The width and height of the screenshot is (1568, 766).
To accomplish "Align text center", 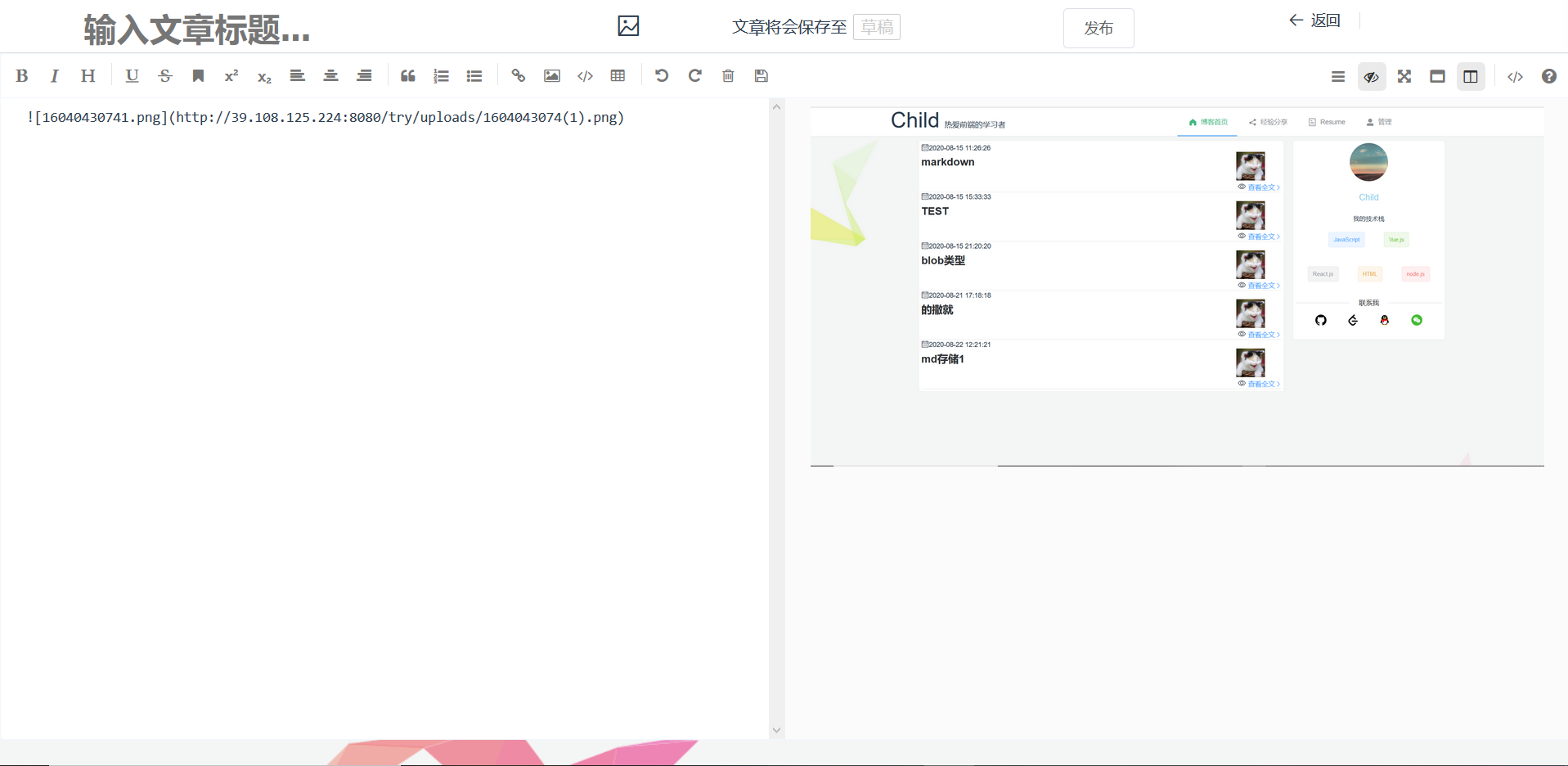I will [x=330, y=76].
